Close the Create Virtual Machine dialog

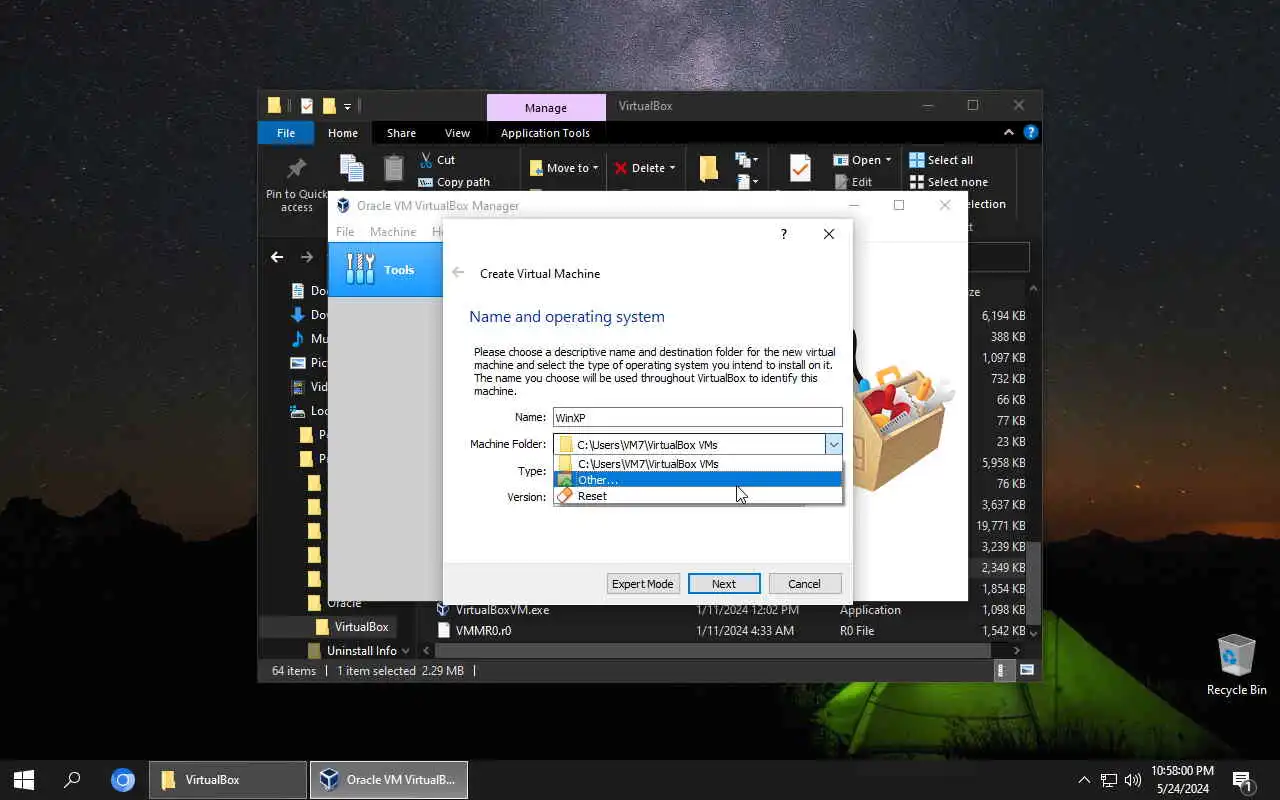pos(828,234)
